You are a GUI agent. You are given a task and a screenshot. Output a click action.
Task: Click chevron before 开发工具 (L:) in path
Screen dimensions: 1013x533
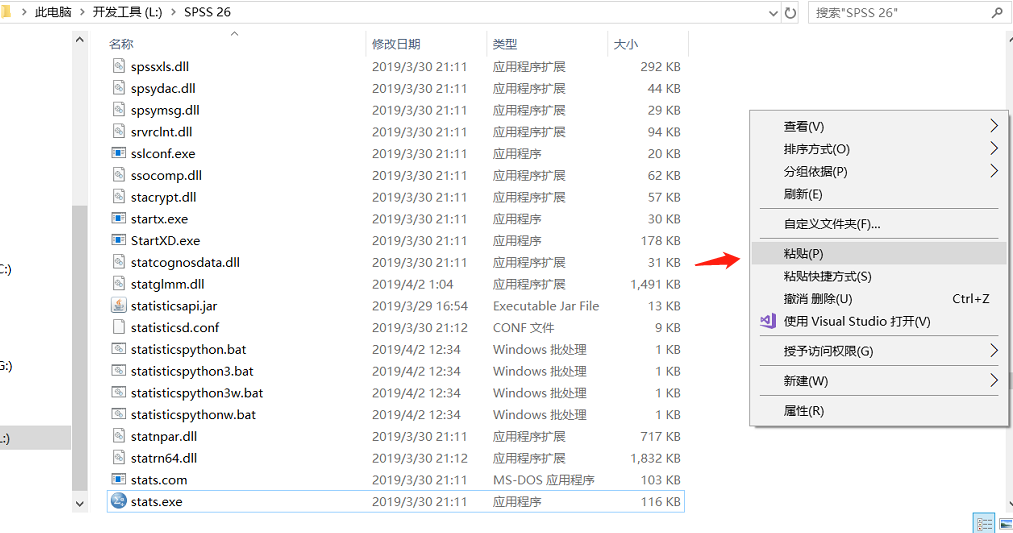pos(83,12)
